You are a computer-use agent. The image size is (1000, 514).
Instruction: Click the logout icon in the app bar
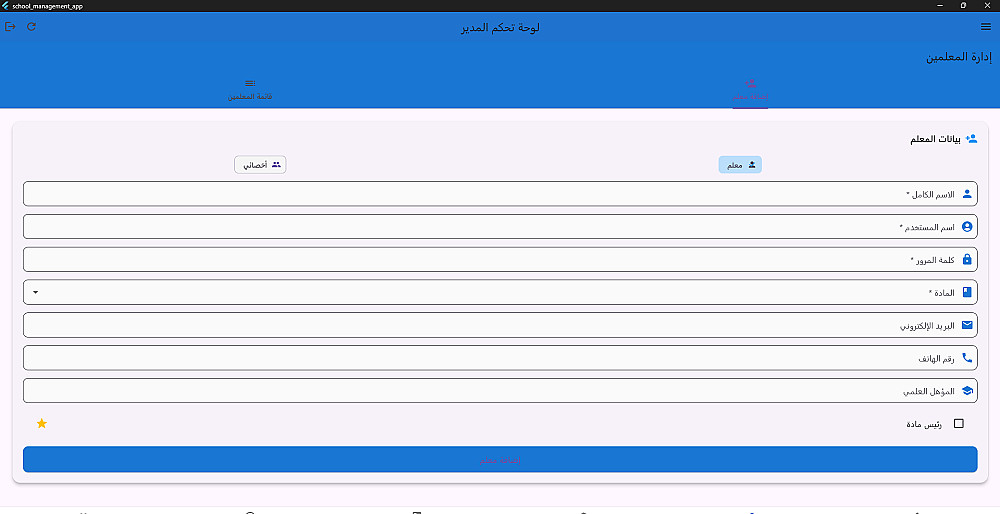point(10,27)
